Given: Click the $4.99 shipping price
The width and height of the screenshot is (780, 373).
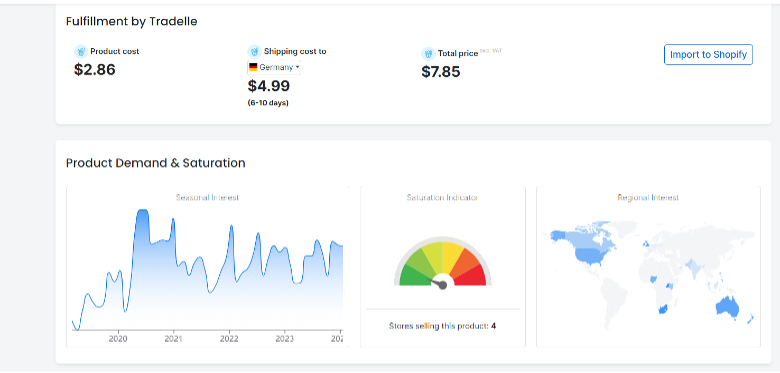Looking at the screenshot, I should (269, 86).
